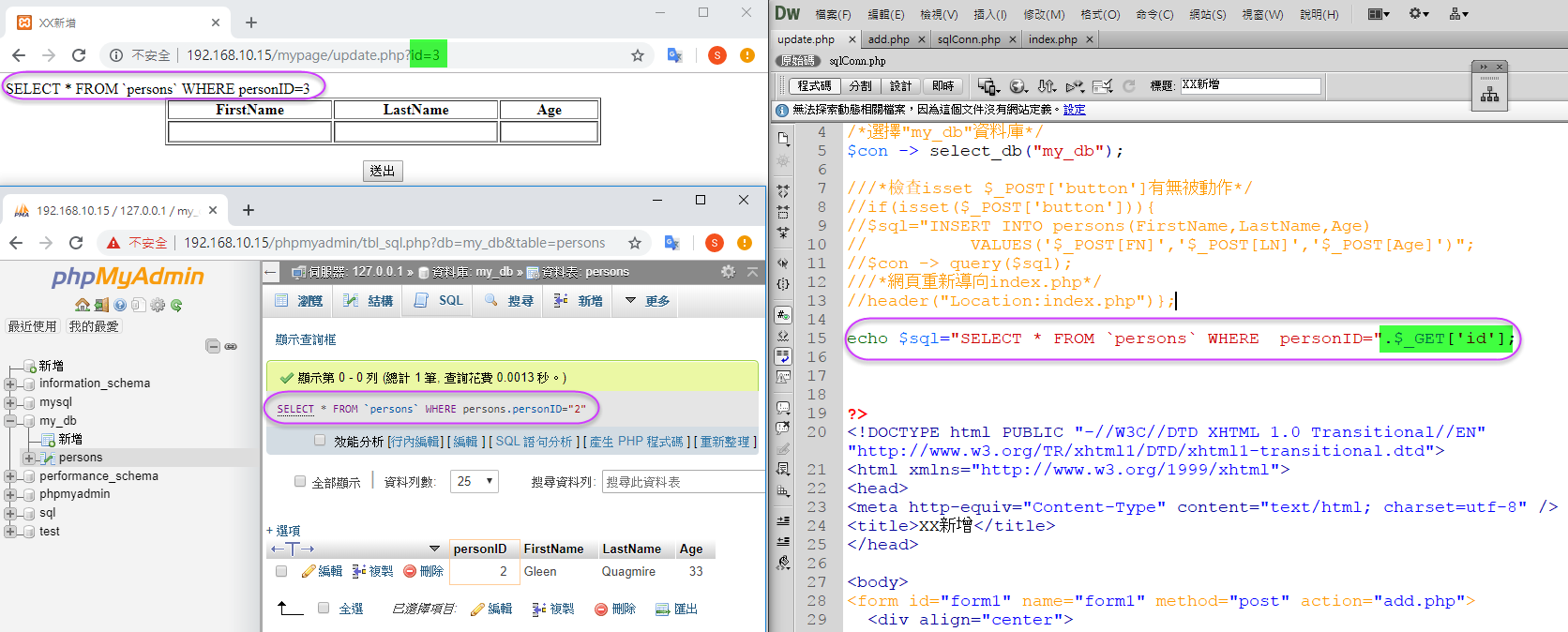
Task: Click the 產生 PHP 程式碼 link
Action: click(636, 442)
